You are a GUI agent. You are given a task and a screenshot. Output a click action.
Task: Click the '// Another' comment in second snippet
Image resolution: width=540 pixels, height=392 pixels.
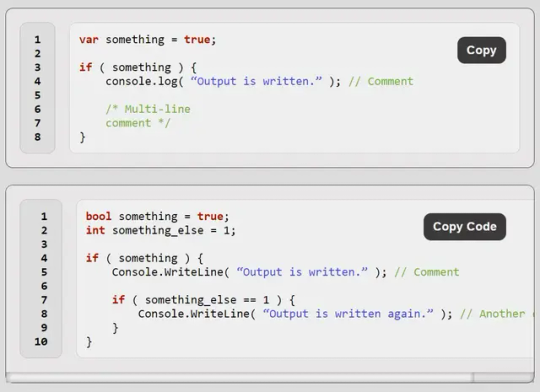[x=493, y=314]
